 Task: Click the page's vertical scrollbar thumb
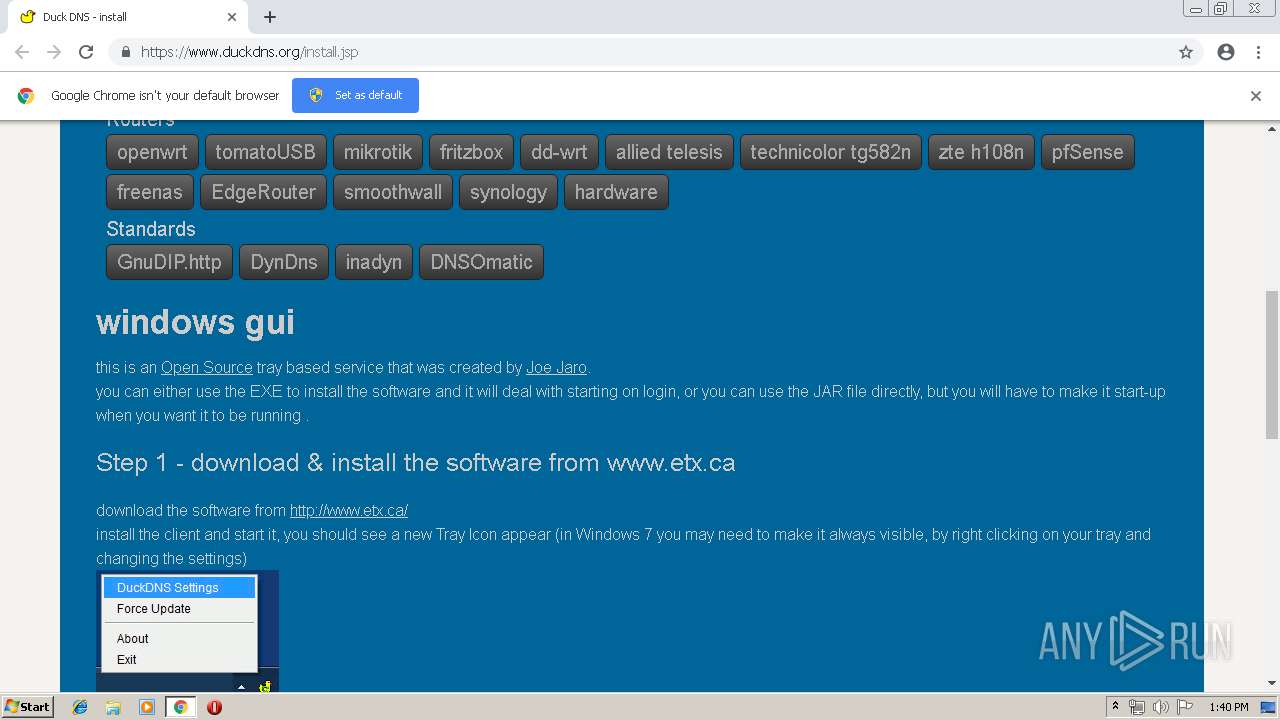pos(1272,365)
